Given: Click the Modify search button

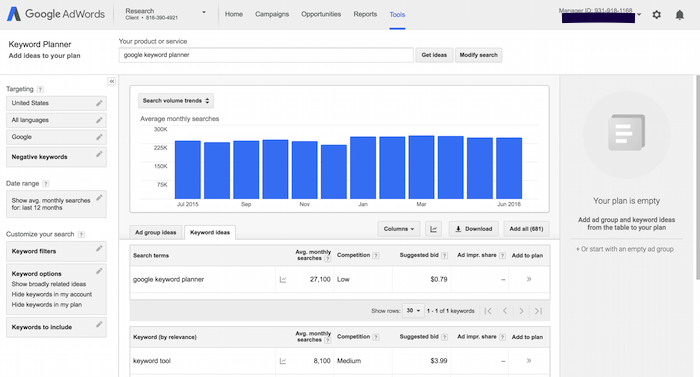Looking at the screenshot, I should 479,55.
